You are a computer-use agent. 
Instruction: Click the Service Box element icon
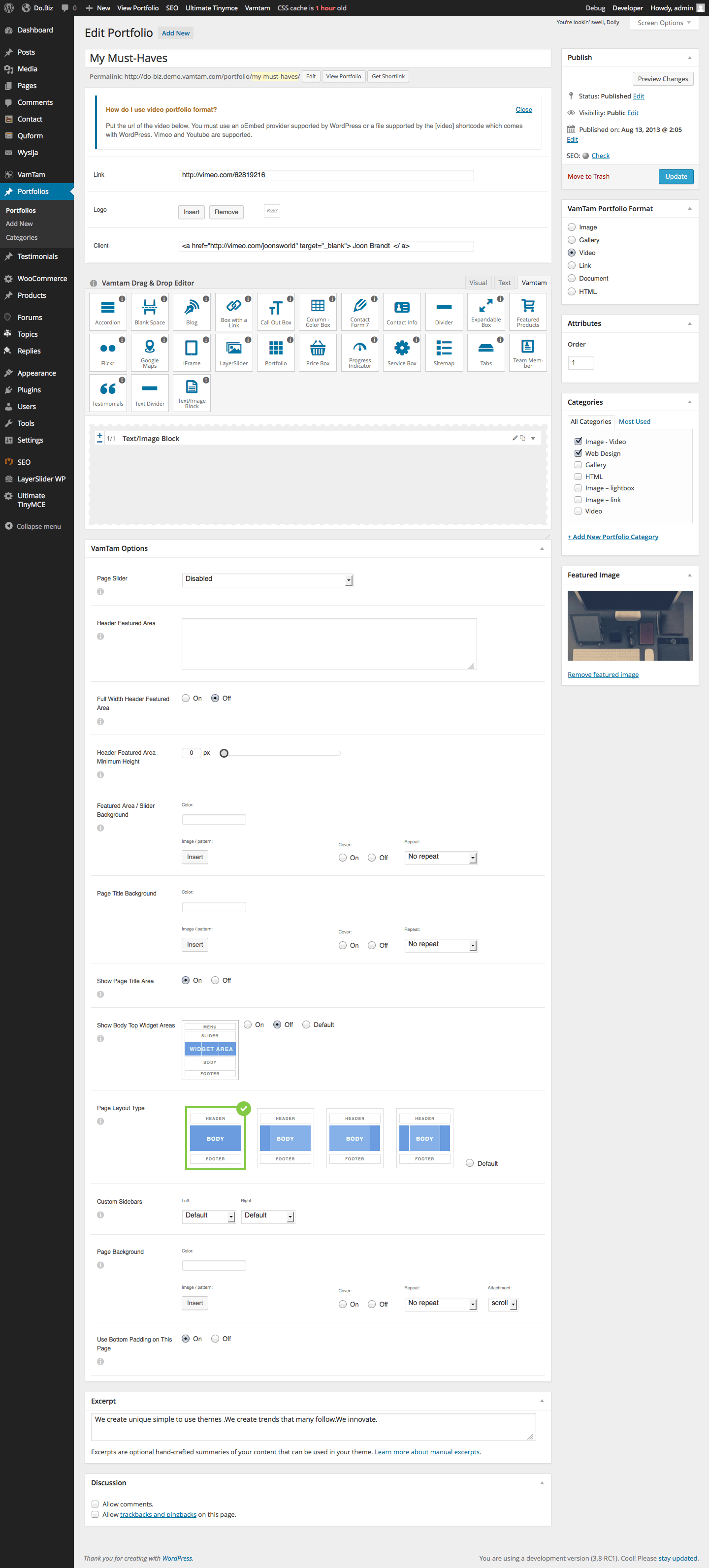coord(402,352)
